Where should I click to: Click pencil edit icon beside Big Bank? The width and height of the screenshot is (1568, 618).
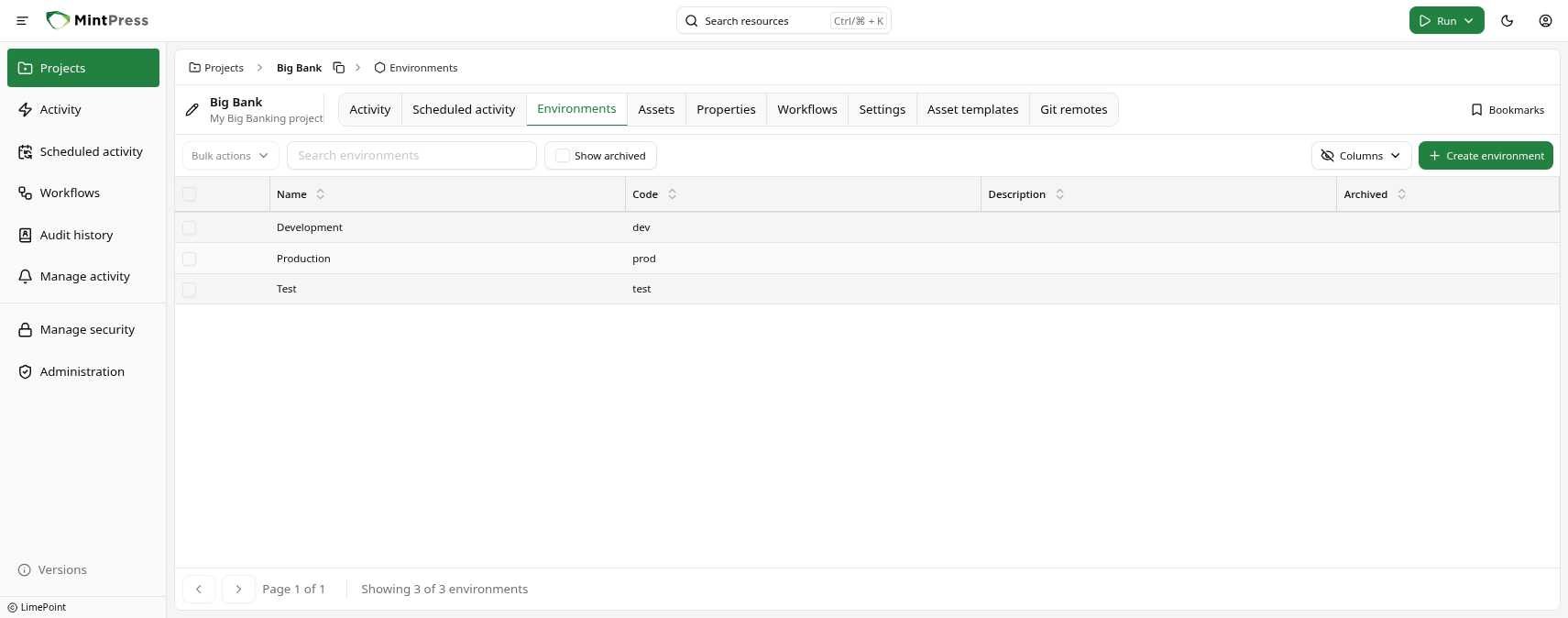[x=192, y=110]
